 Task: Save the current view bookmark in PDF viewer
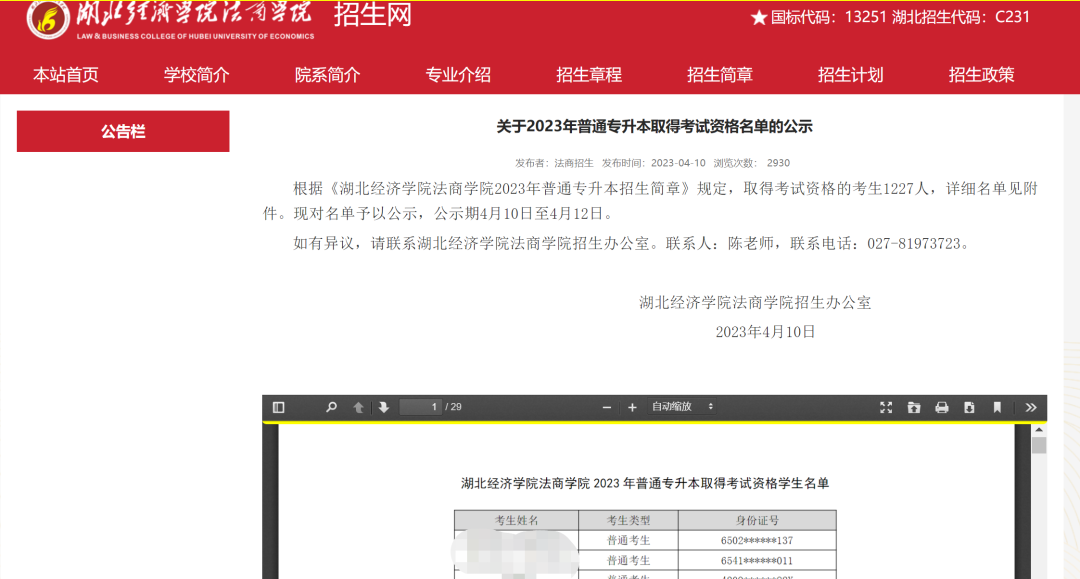click(x=994, y=407)
